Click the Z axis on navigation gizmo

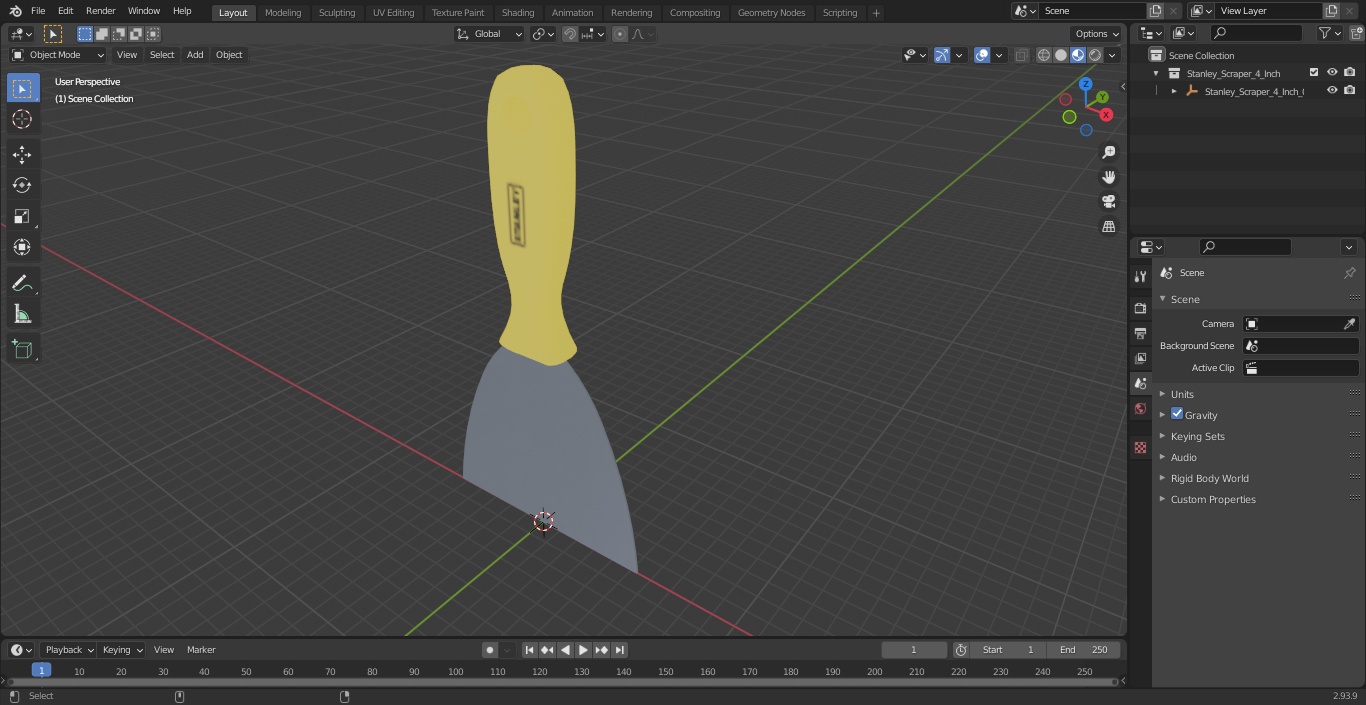(1085, 84)
